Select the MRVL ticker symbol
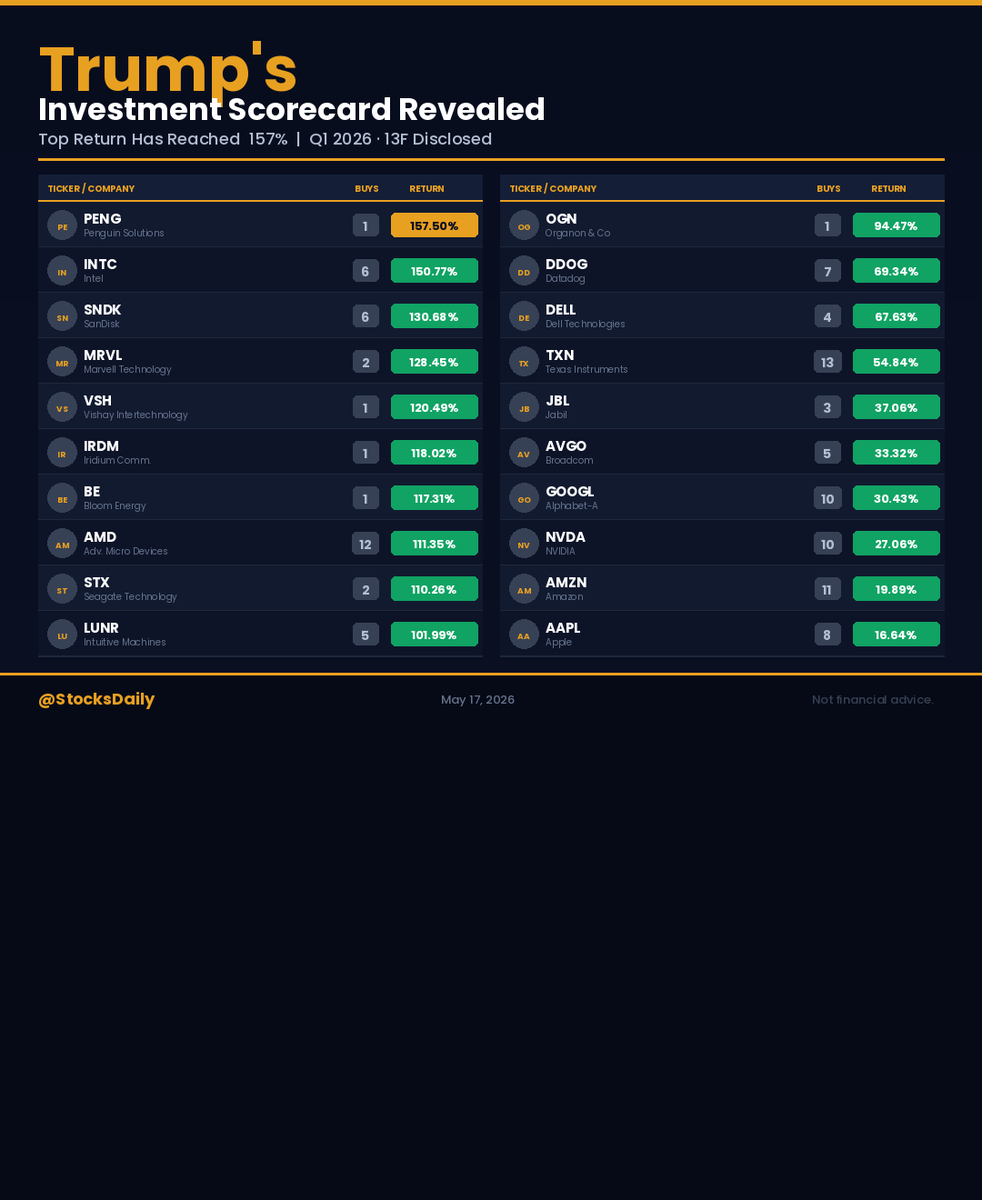 tap(103, 355)
